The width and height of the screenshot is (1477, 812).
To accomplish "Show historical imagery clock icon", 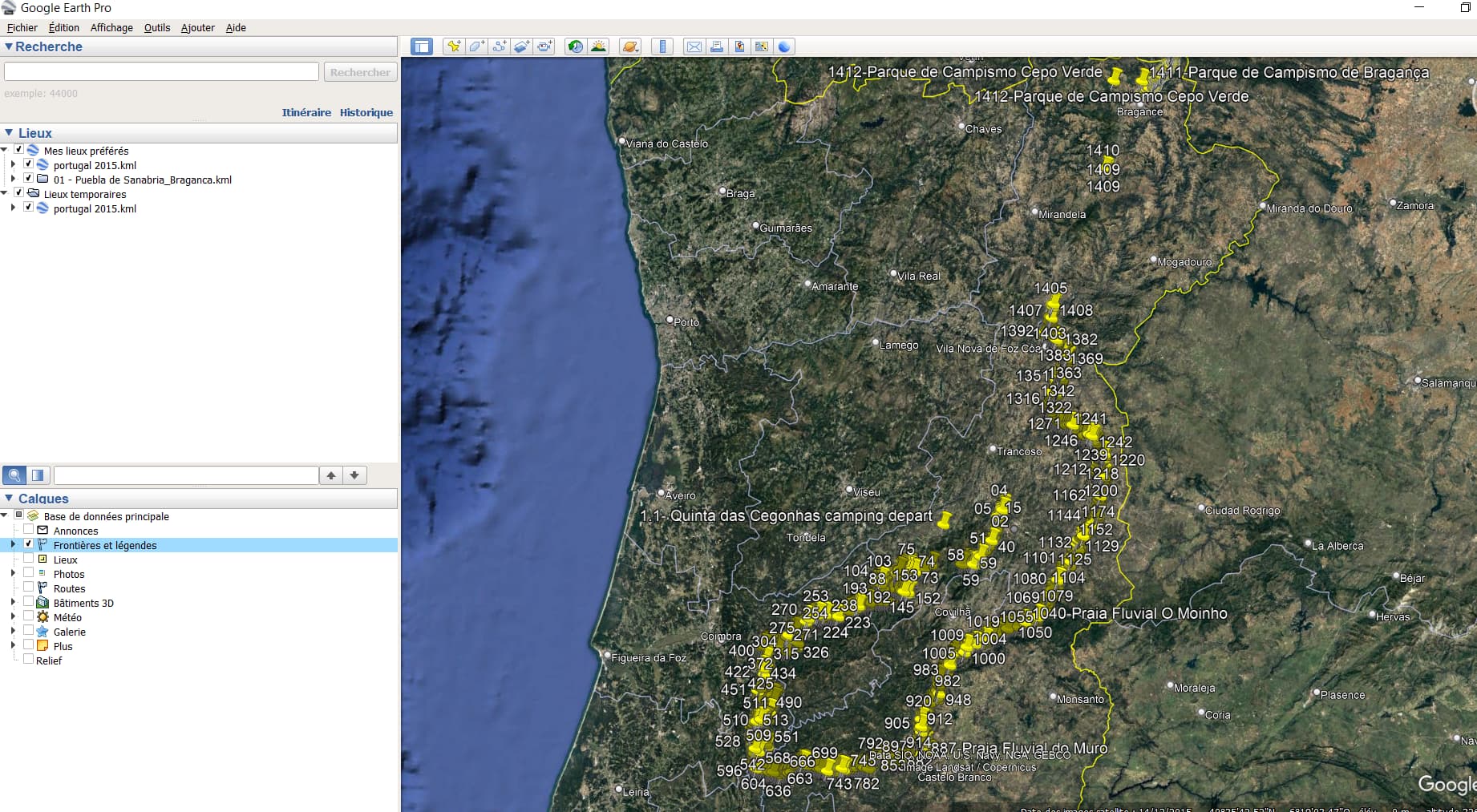I will point(576,46).
